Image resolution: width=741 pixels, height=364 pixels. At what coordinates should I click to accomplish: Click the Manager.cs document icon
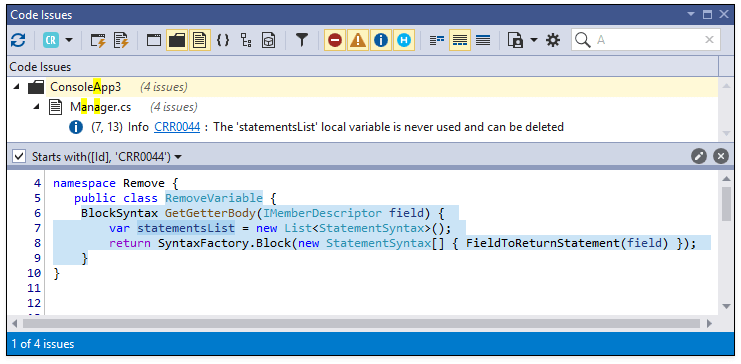coord(56,107)
